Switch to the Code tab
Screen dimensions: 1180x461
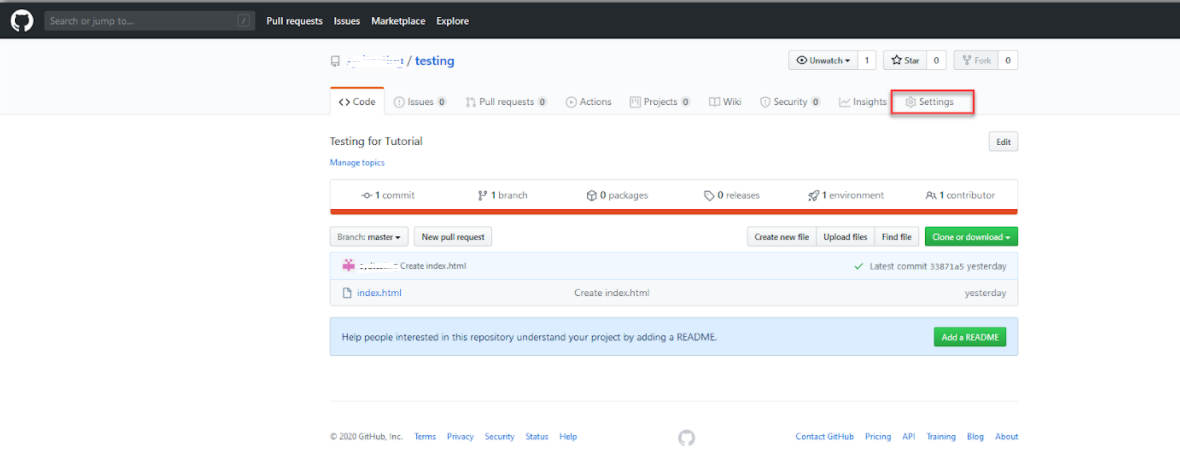click(x=357, y=102)
